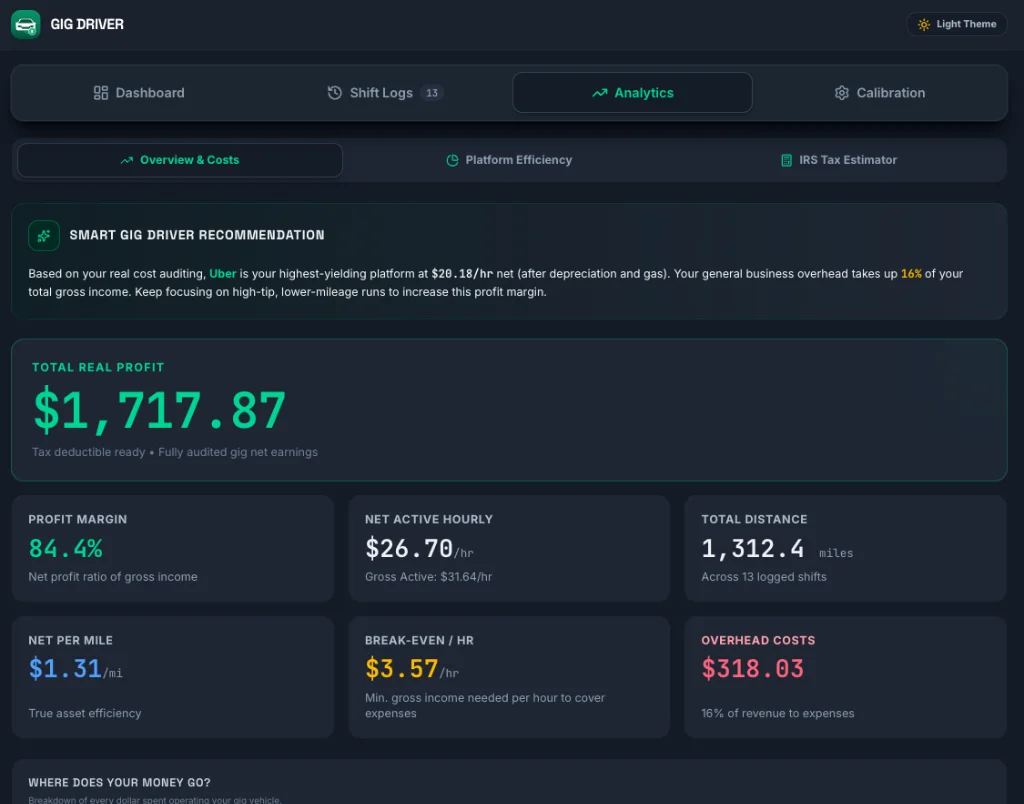Open the Shift Logs tab
The height and width of the screenshot is (804, 1024).
pyautogui.click(x=385, y=93)
